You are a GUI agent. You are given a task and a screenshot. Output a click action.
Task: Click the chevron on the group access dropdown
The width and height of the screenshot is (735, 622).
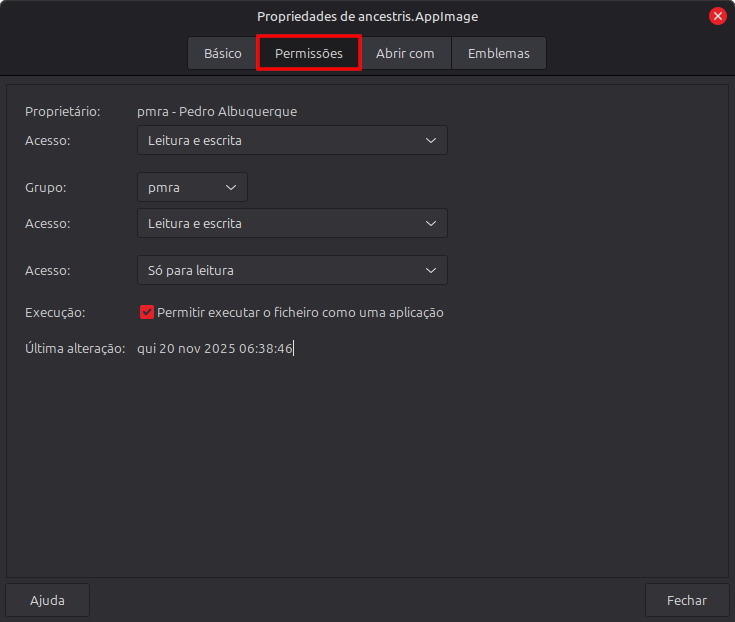430,224
